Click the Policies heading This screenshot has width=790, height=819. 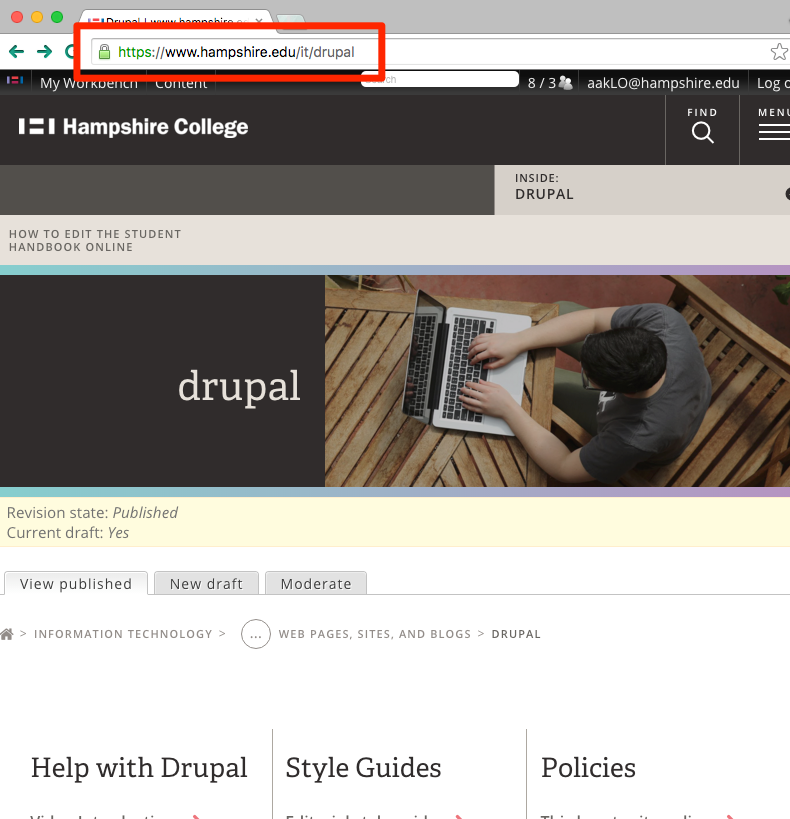click(588, 768)
